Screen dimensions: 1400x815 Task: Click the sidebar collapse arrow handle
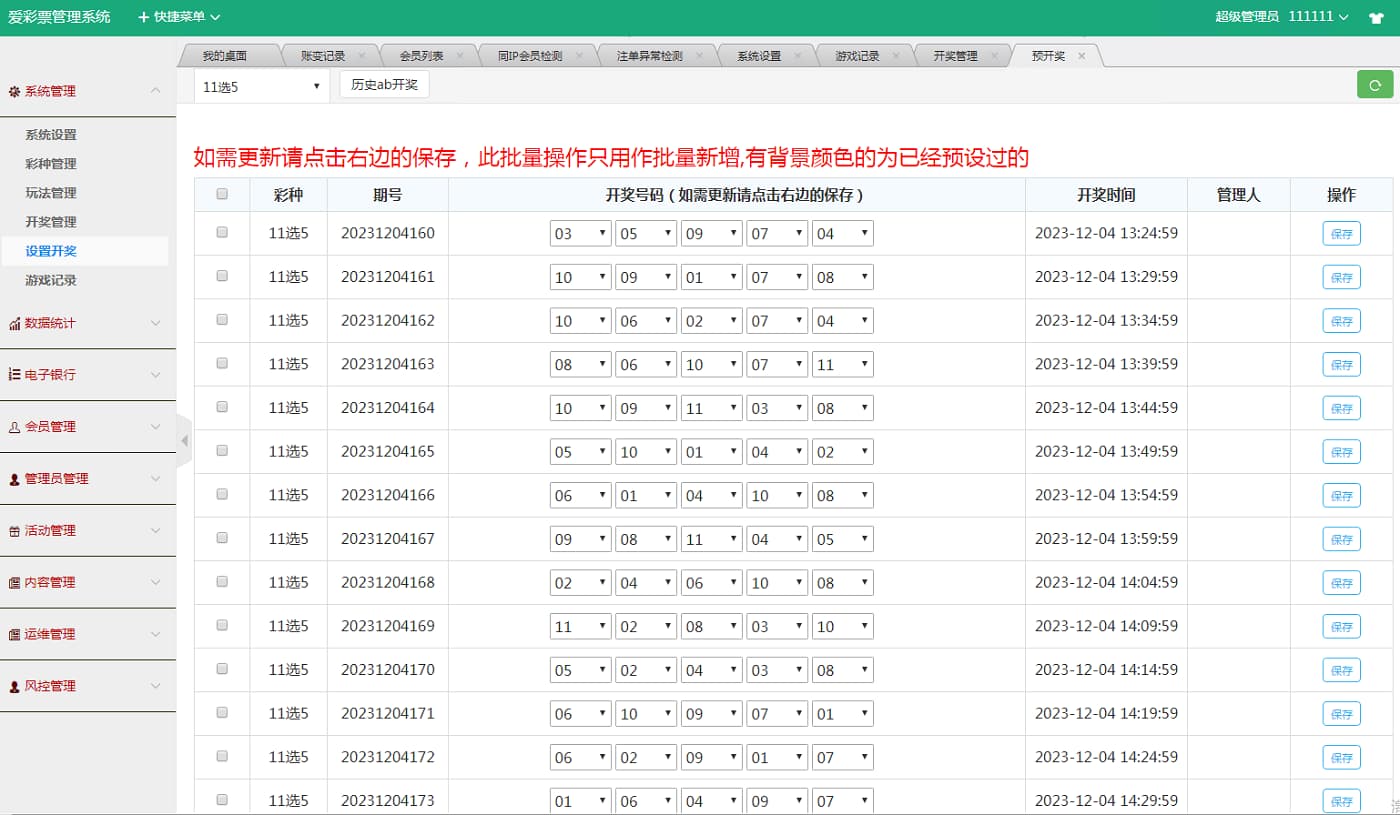point(184,440)
